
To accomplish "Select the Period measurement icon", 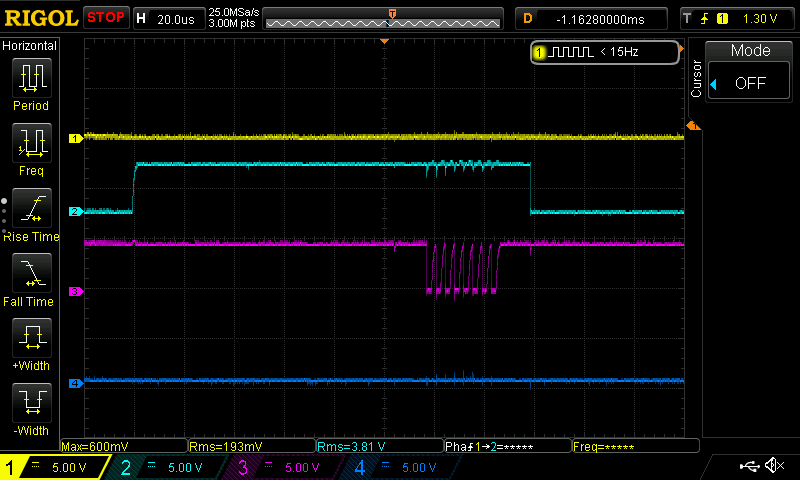I will coord(32,78).
